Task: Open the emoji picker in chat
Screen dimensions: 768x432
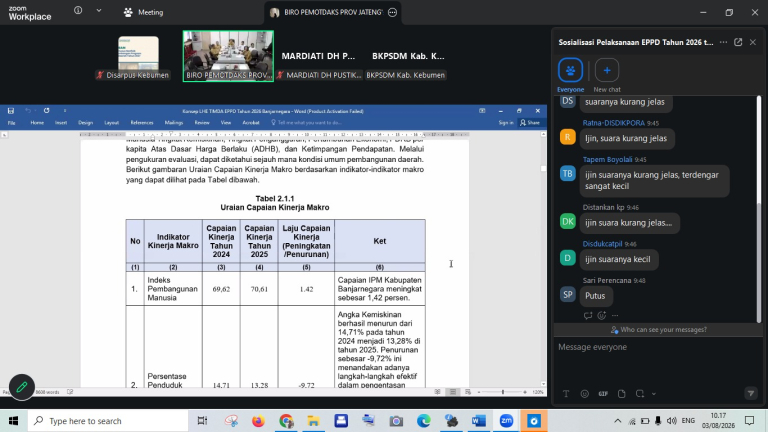Action: click(x=584, y=394)
